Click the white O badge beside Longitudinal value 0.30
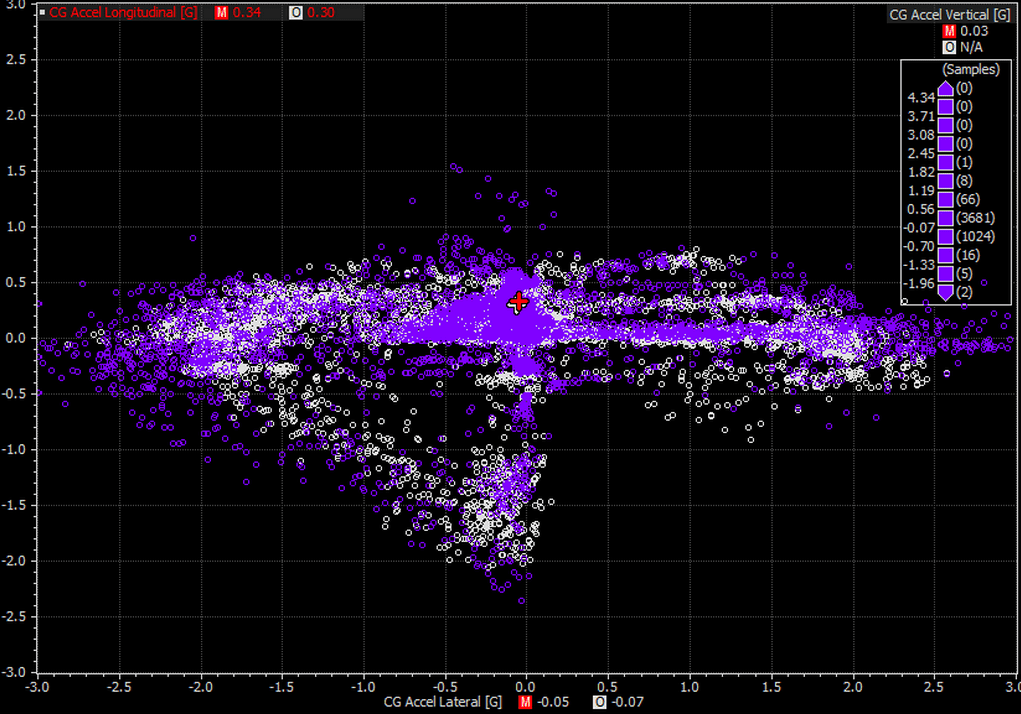Image resolution: width=1021 pixels, height=714 pixels. [296, 12]
